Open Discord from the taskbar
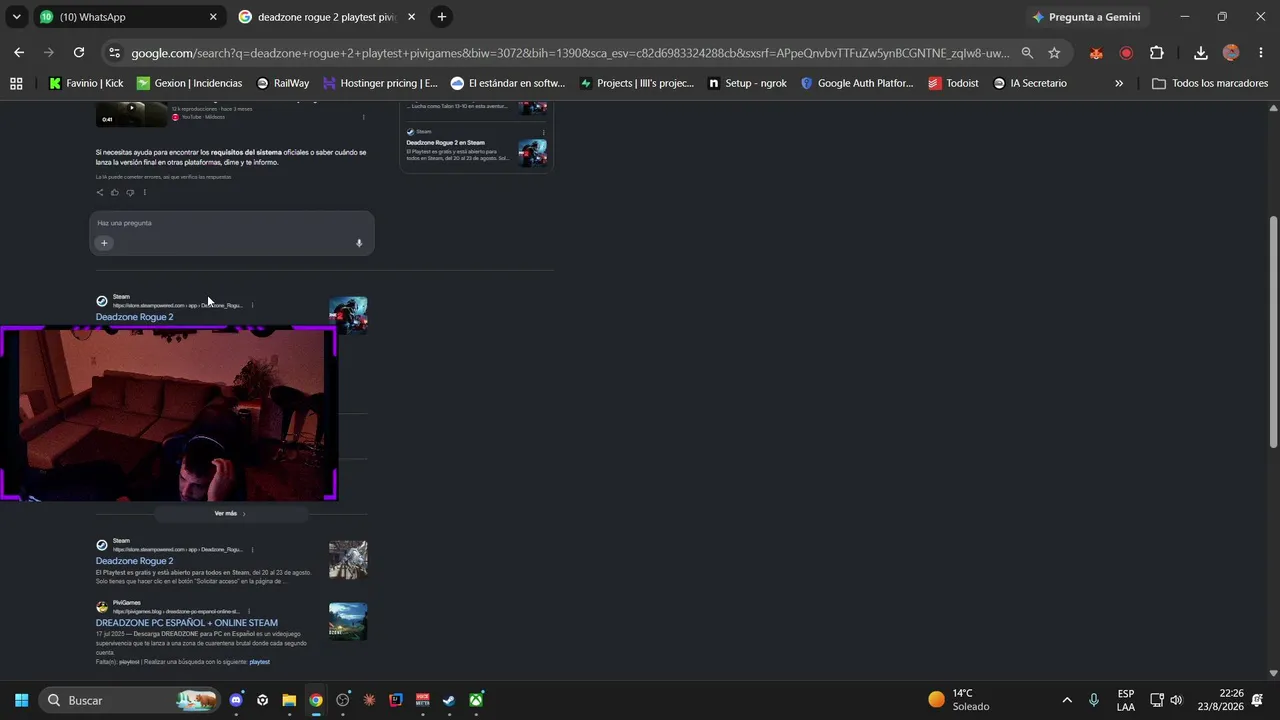Image resolution: width=1280 pixels, height=720 pixels. click(x=236, y=700)
